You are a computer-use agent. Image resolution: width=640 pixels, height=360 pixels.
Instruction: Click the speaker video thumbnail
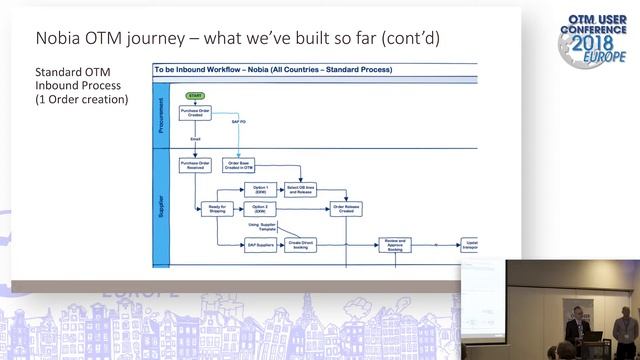(551, 309)
